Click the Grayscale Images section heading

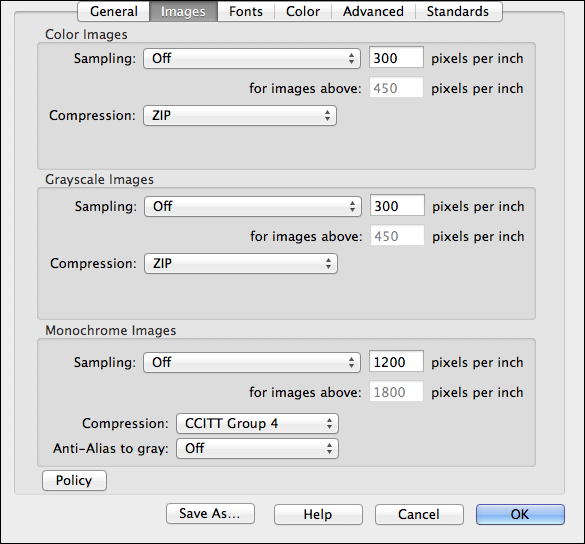(x=99, y=179)
